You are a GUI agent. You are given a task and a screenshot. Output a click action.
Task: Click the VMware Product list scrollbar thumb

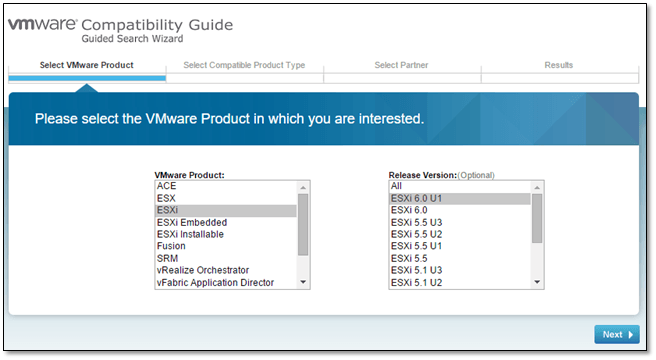click(303, 224)
